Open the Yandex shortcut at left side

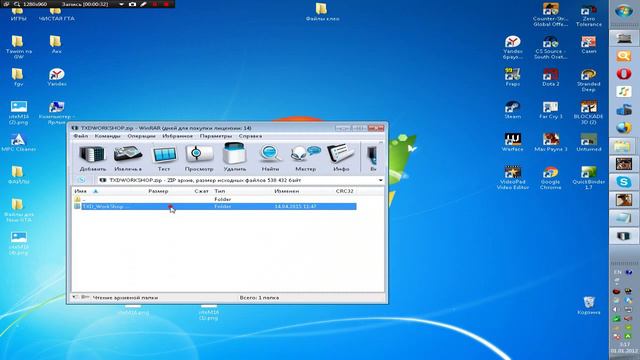click(57, 77)
